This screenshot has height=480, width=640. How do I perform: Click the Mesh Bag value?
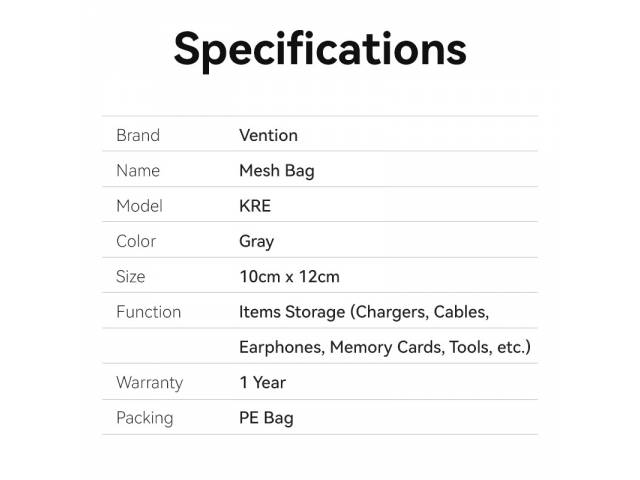pyautogui.click(x=277, y=171)
